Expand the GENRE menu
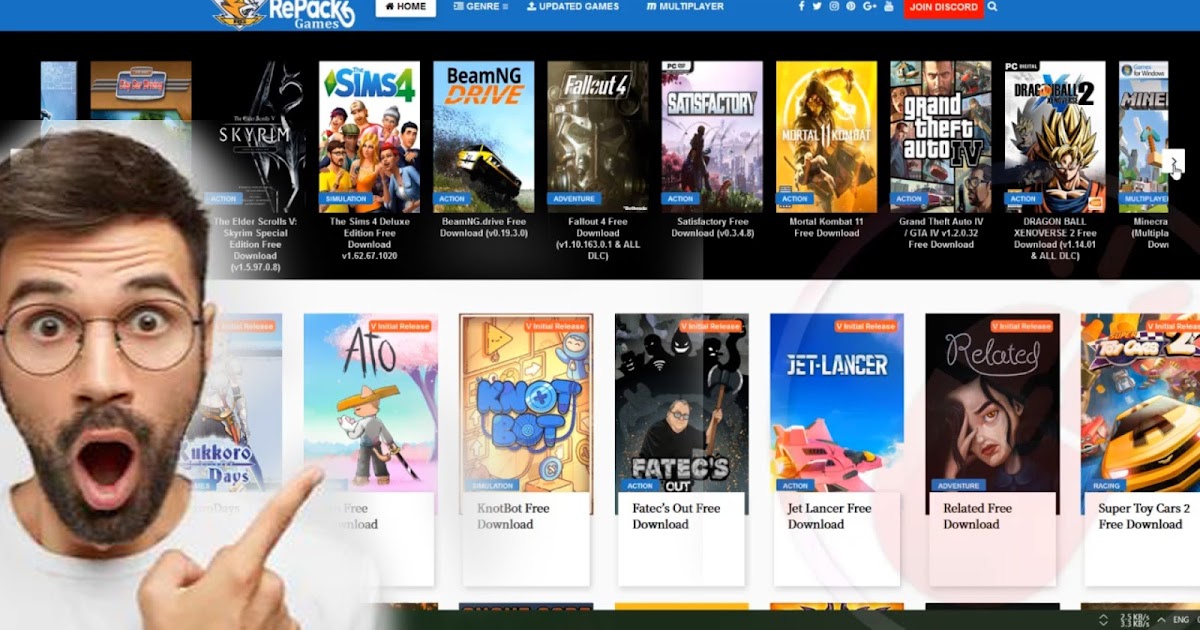This screenshot has width=1200, height=630. point(481,6)
